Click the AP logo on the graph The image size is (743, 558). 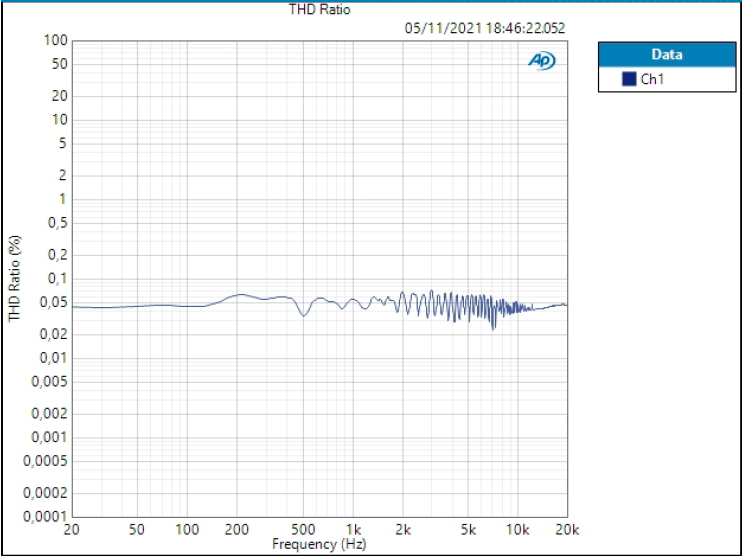pos(542,61)
